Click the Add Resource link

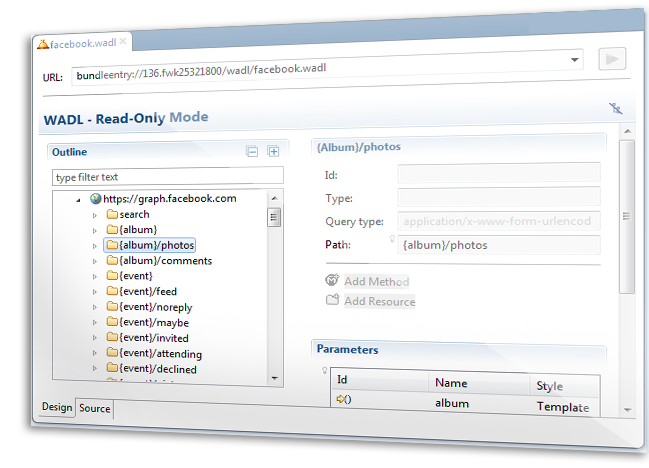(379, 302)
